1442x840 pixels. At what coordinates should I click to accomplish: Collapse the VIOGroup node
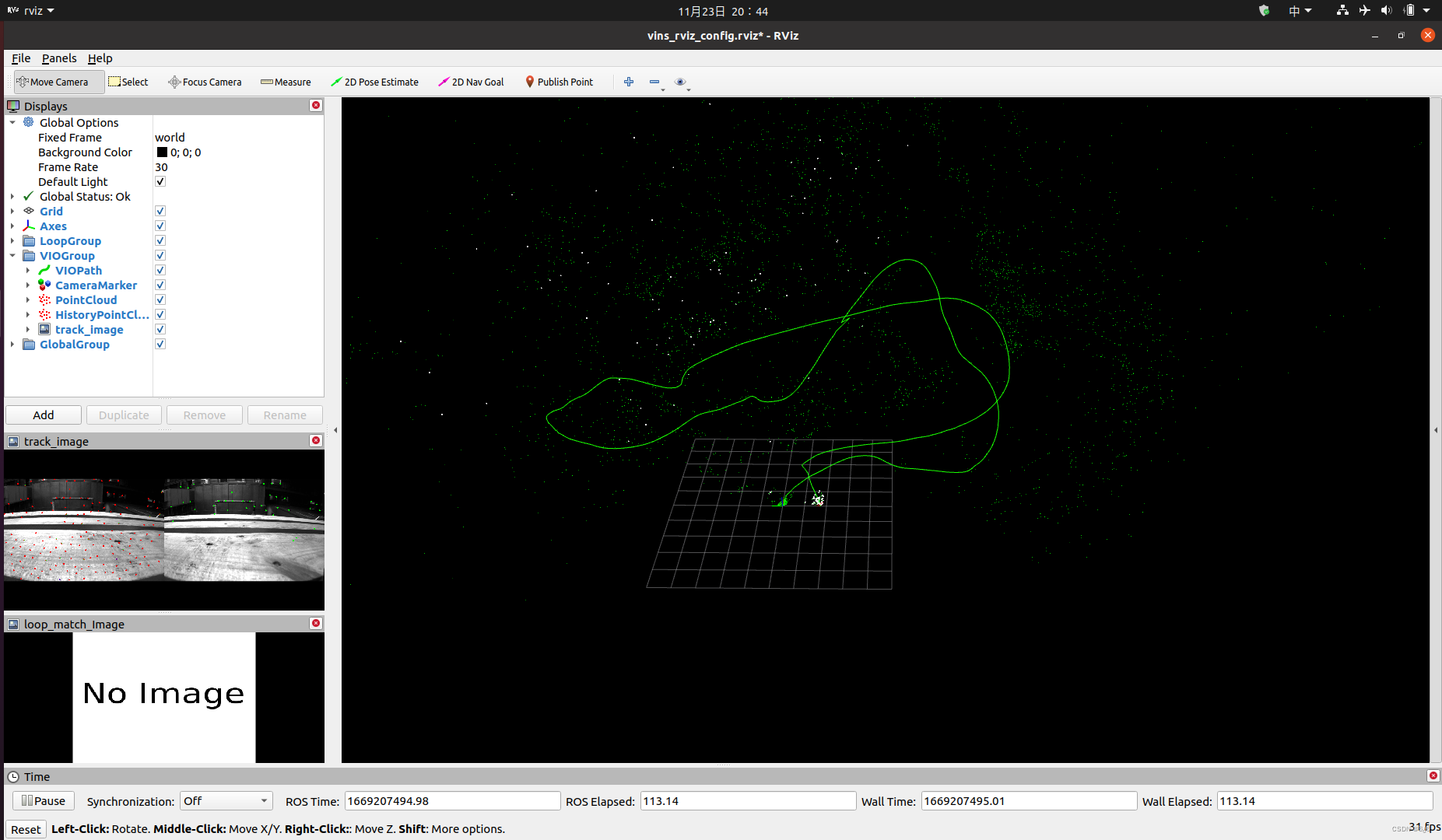pos(12,255)
